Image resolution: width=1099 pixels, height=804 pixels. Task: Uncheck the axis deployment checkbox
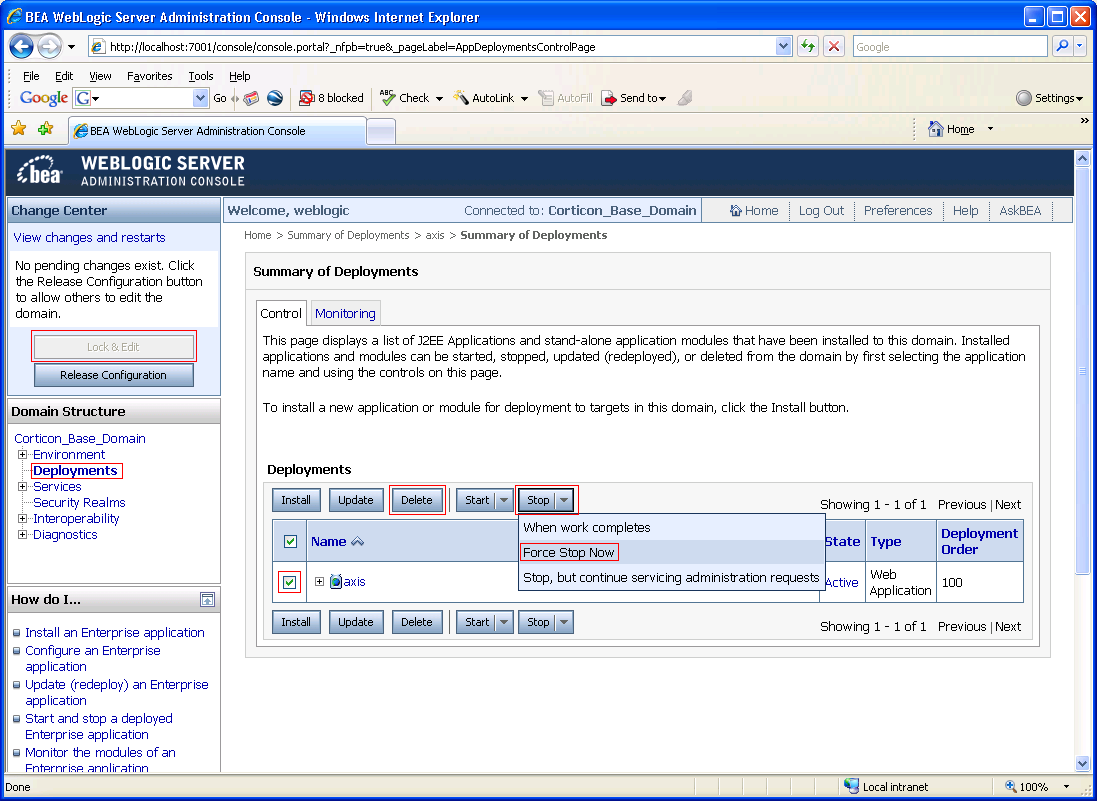[289, 582]
